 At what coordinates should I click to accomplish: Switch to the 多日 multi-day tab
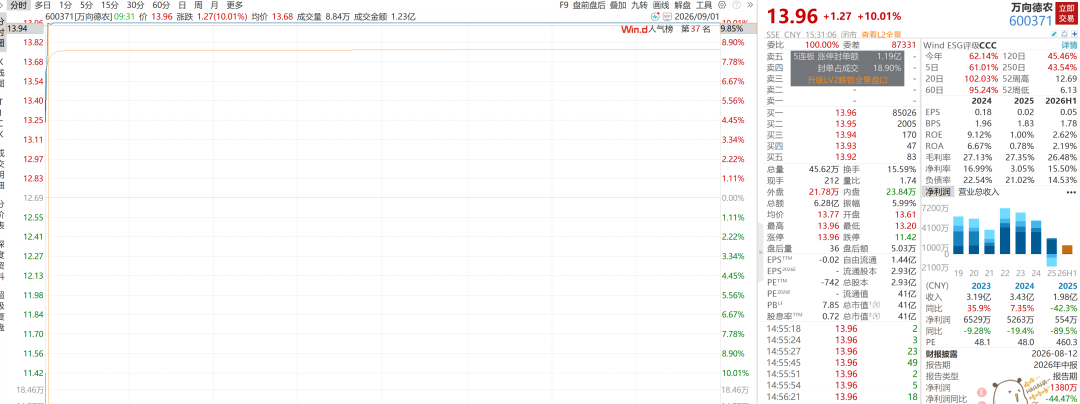pos(42,5)
